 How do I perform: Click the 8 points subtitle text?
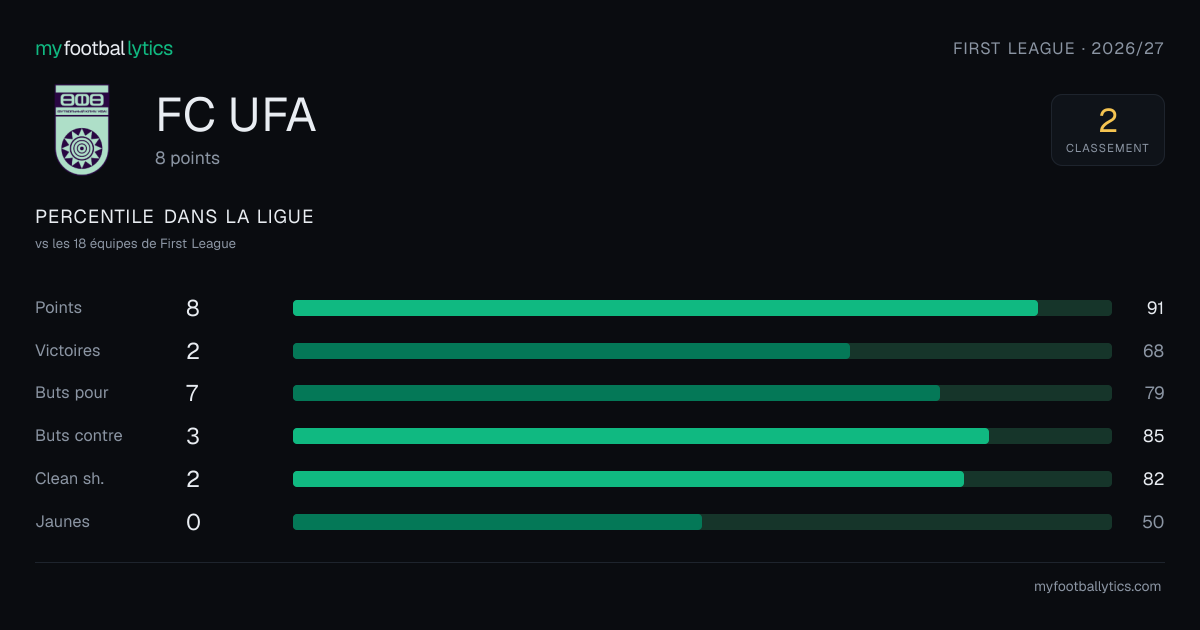187,158
